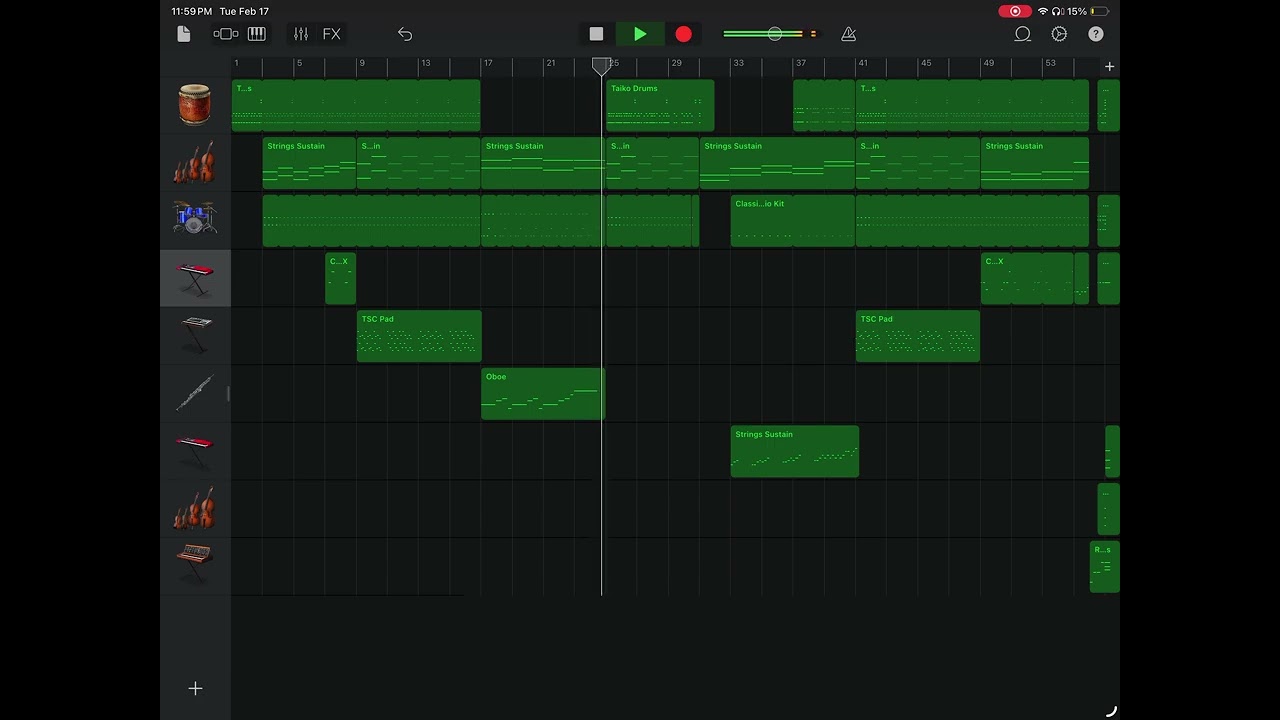
Task: Toggle track controls mixer sliders icon
Action: [301, 34]
